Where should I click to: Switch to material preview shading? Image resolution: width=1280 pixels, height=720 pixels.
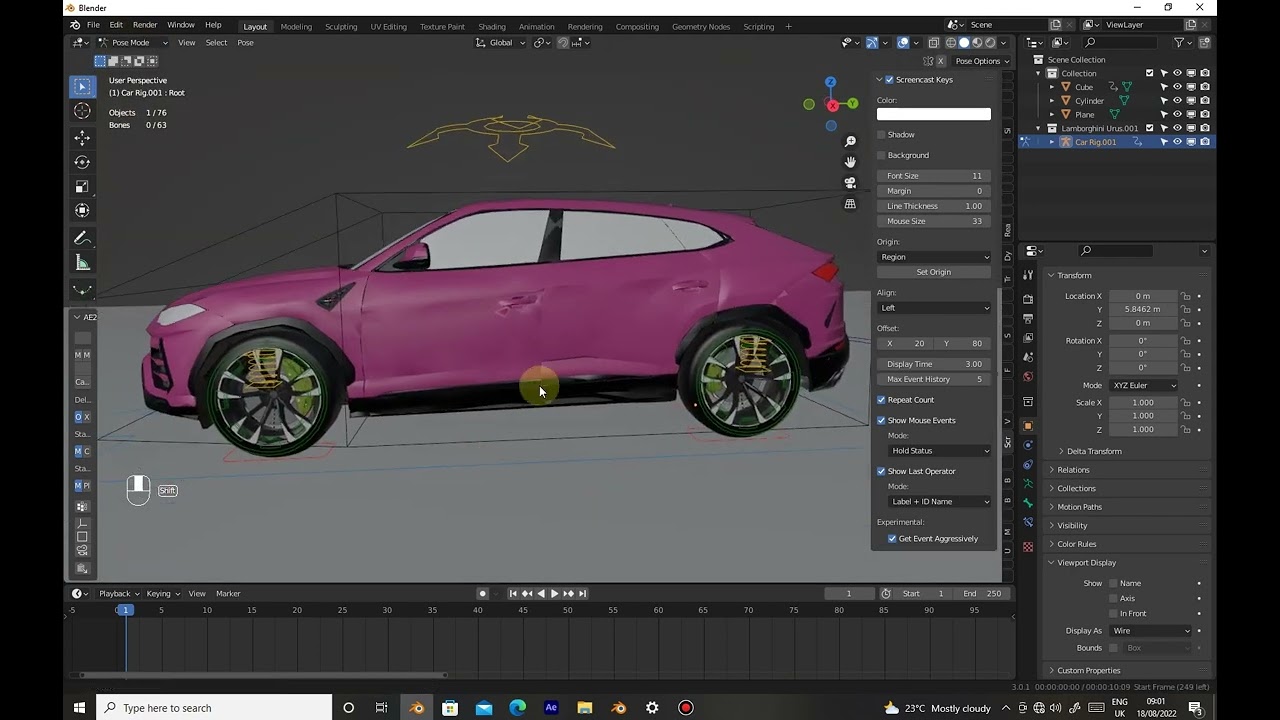pos(977,42)
